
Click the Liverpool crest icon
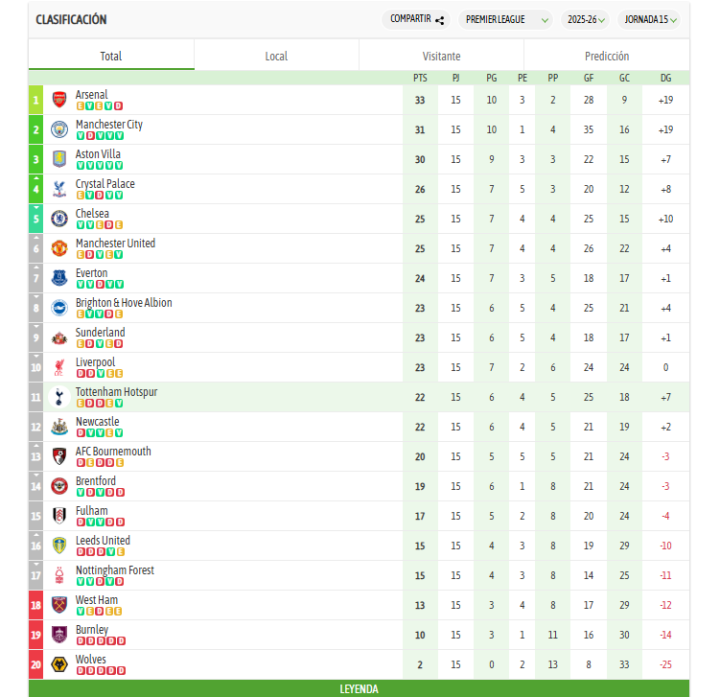59,368
